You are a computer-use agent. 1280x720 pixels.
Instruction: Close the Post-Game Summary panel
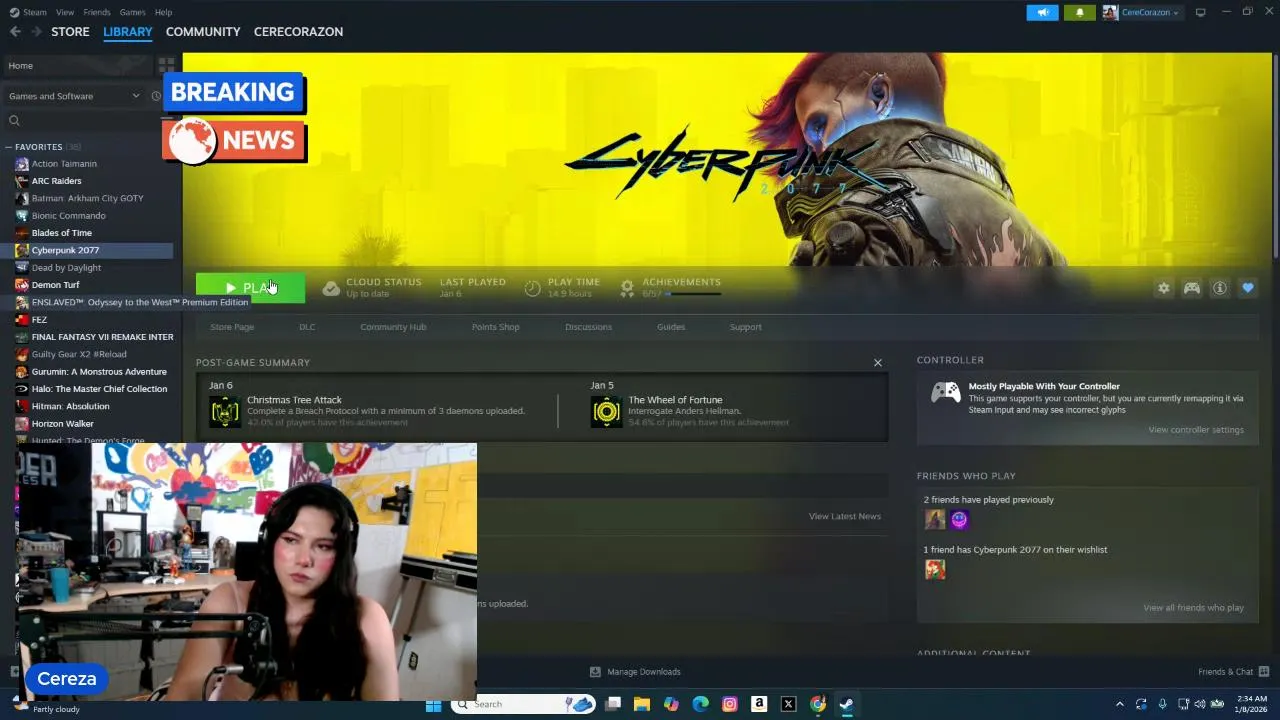878,362
